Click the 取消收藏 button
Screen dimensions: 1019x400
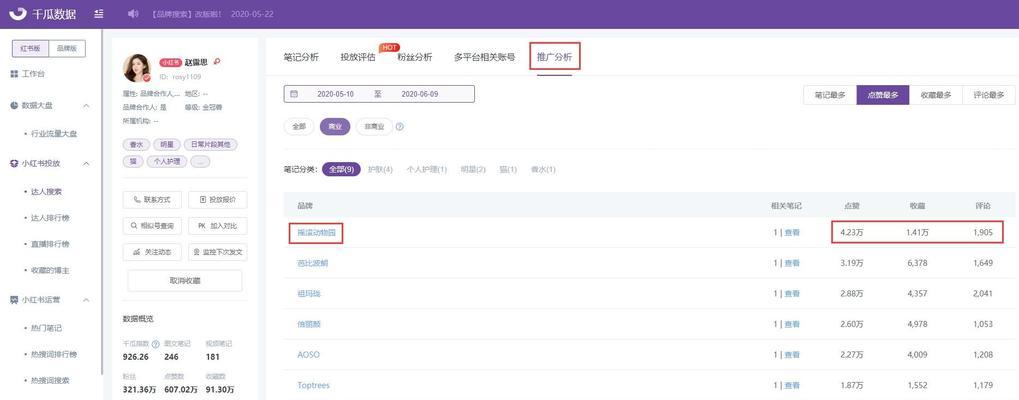click(x=185, y=281)
